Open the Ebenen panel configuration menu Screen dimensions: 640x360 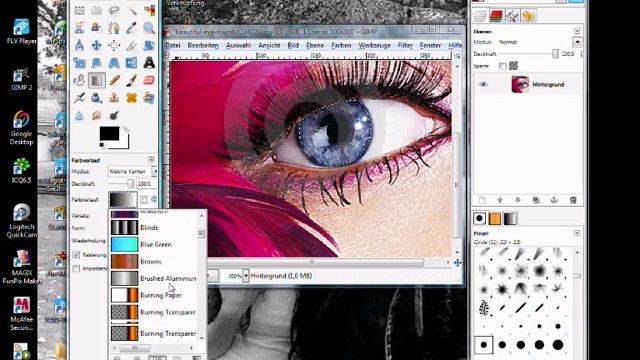pyautogui.click(x=577, y=31)
